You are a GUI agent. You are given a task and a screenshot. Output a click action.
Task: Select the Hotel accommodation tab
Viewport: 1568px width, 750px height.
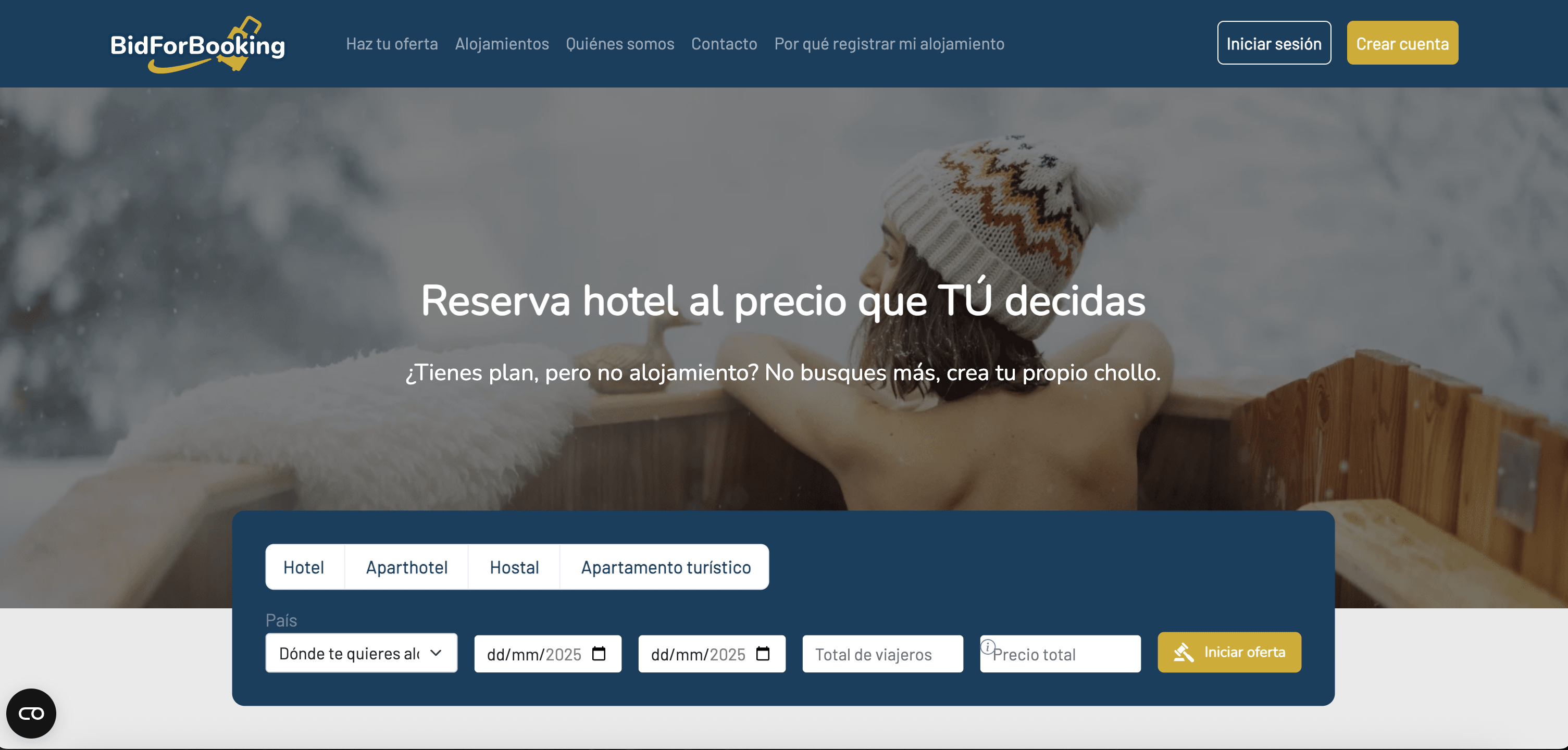[x=304, y=567]
